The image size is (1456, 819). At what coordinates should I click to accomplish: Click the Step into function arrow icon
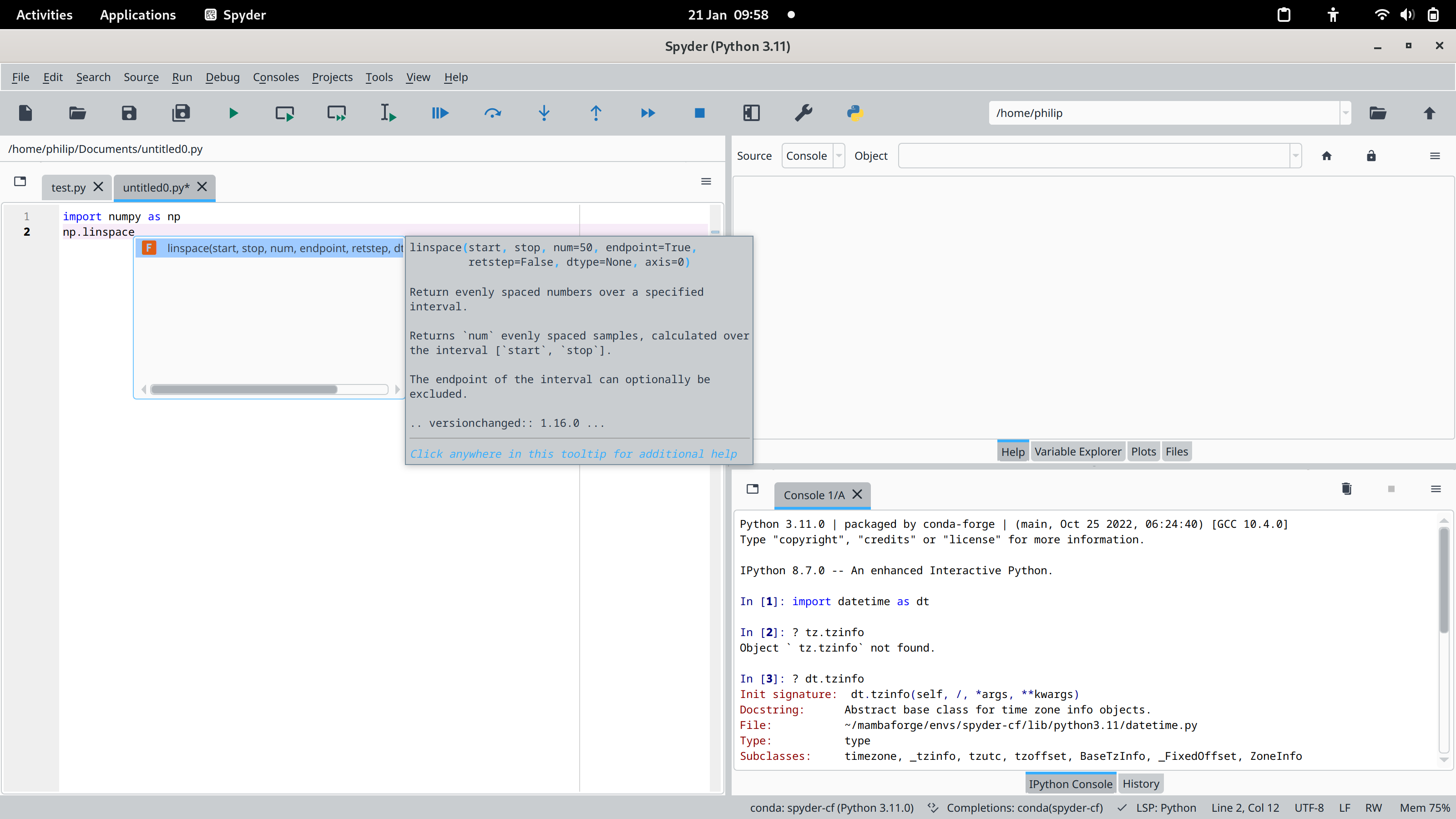coord(544,113)
